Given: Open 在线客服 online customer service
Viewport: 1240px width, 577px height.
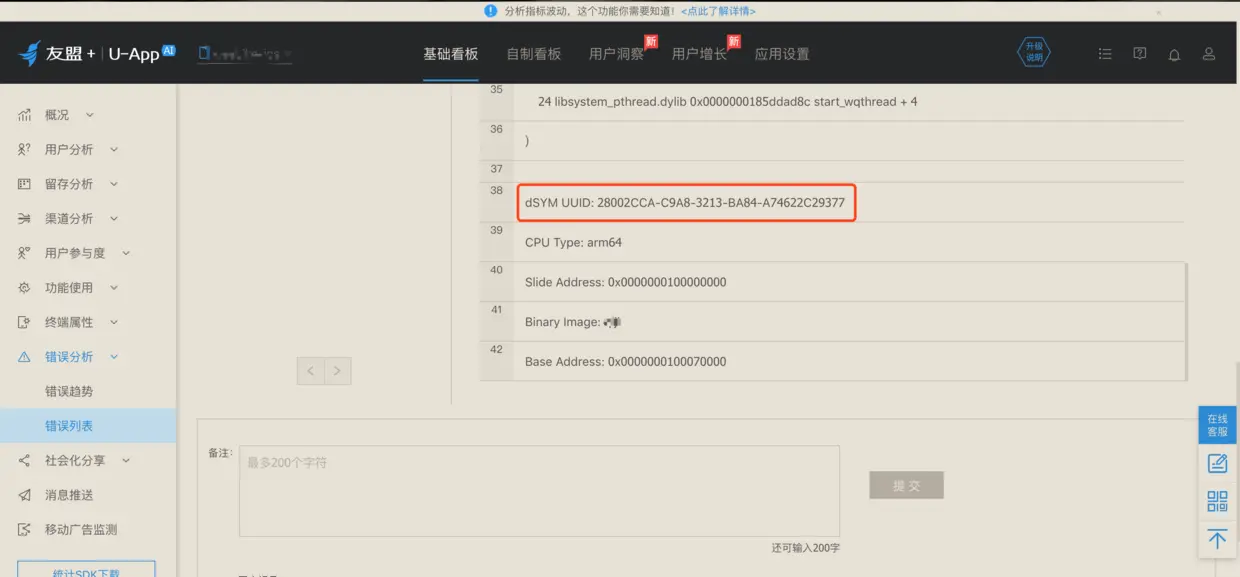Looking at the screenshot, I should point(1216,424).
